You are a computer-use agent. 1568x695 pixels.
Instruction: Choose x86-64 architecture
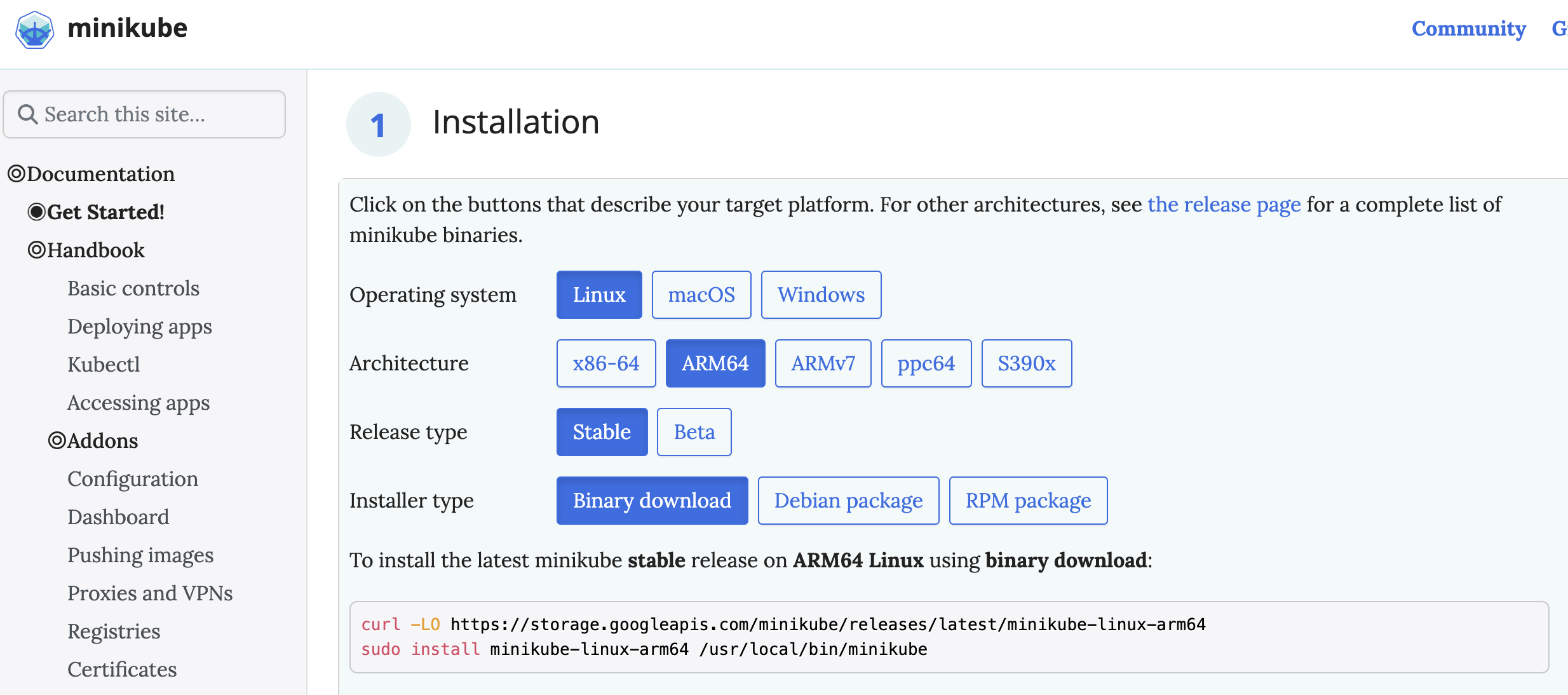(x=606, y=363)
